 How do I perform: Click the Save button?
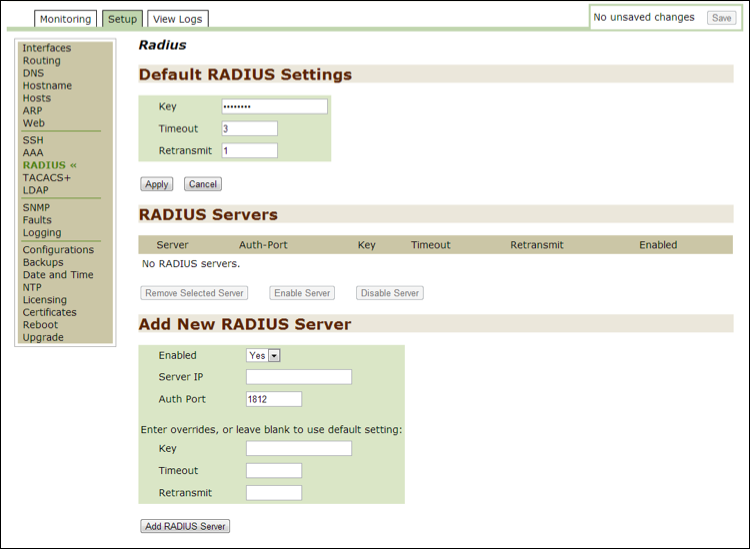click(x=721, y=18)
